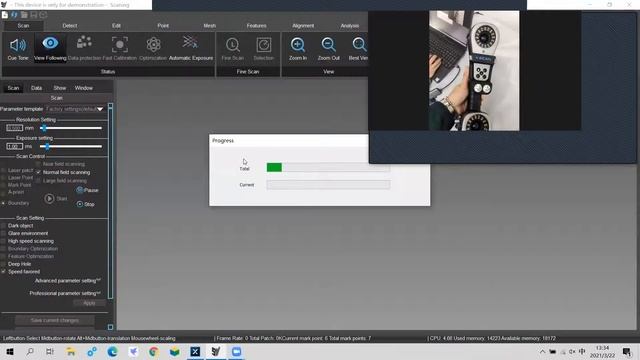
Task: Check Large field scanning
Action: click(x=38, y=180)
